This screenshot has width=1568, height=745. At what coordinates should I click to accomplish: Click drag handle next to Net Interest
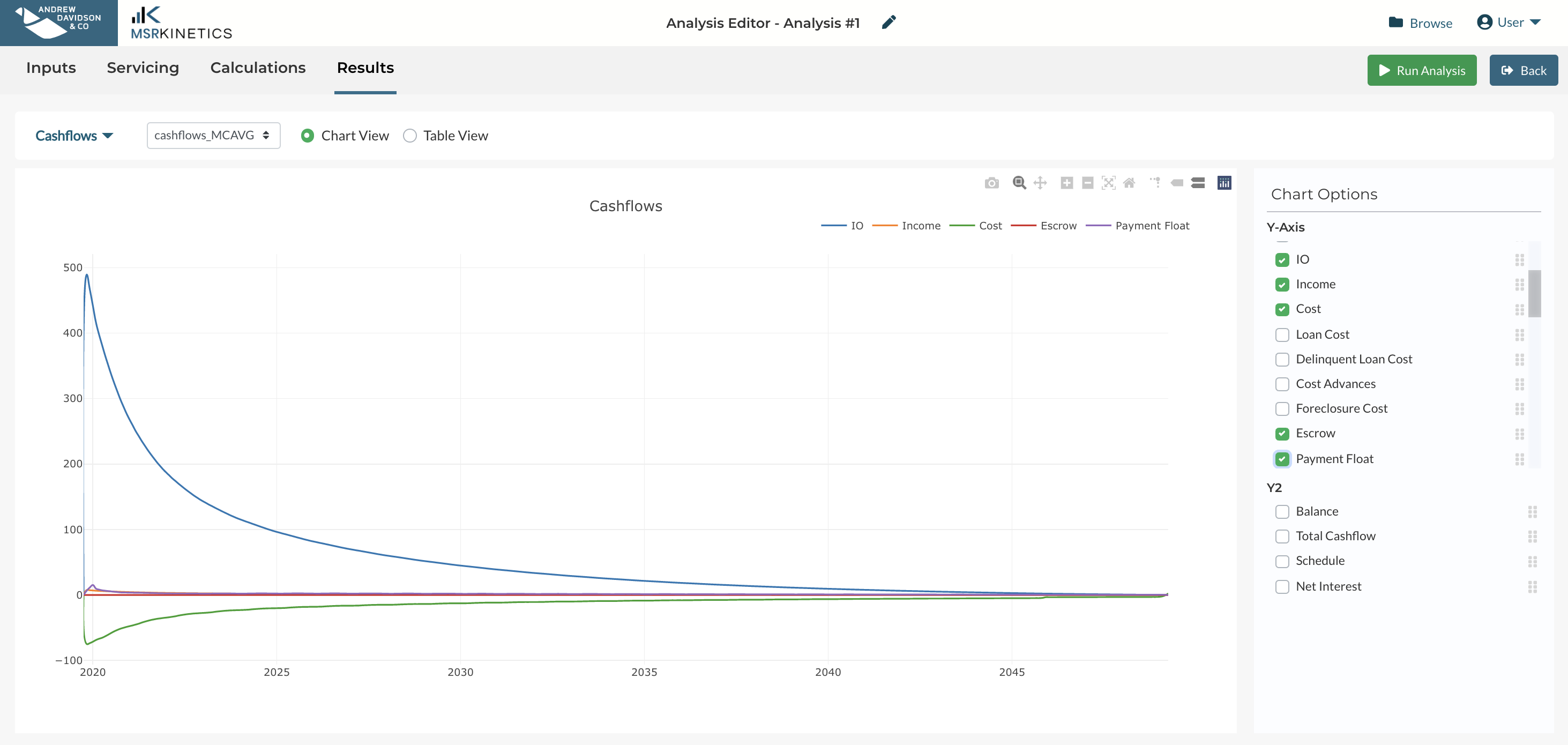pyautogui.click(x=1532, y=587)
